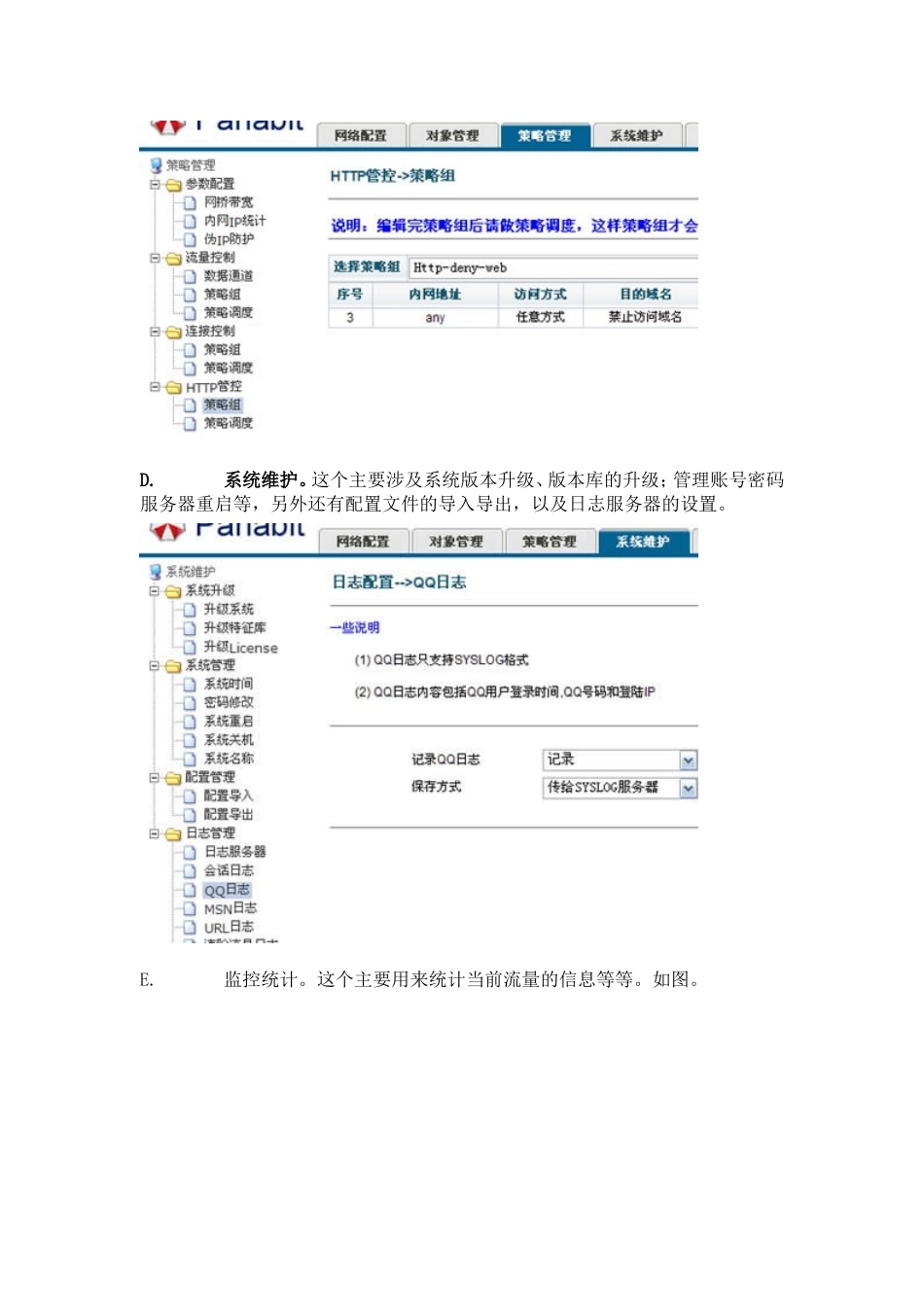Collapse the 日志管理 tree folder

coord(155,833)
